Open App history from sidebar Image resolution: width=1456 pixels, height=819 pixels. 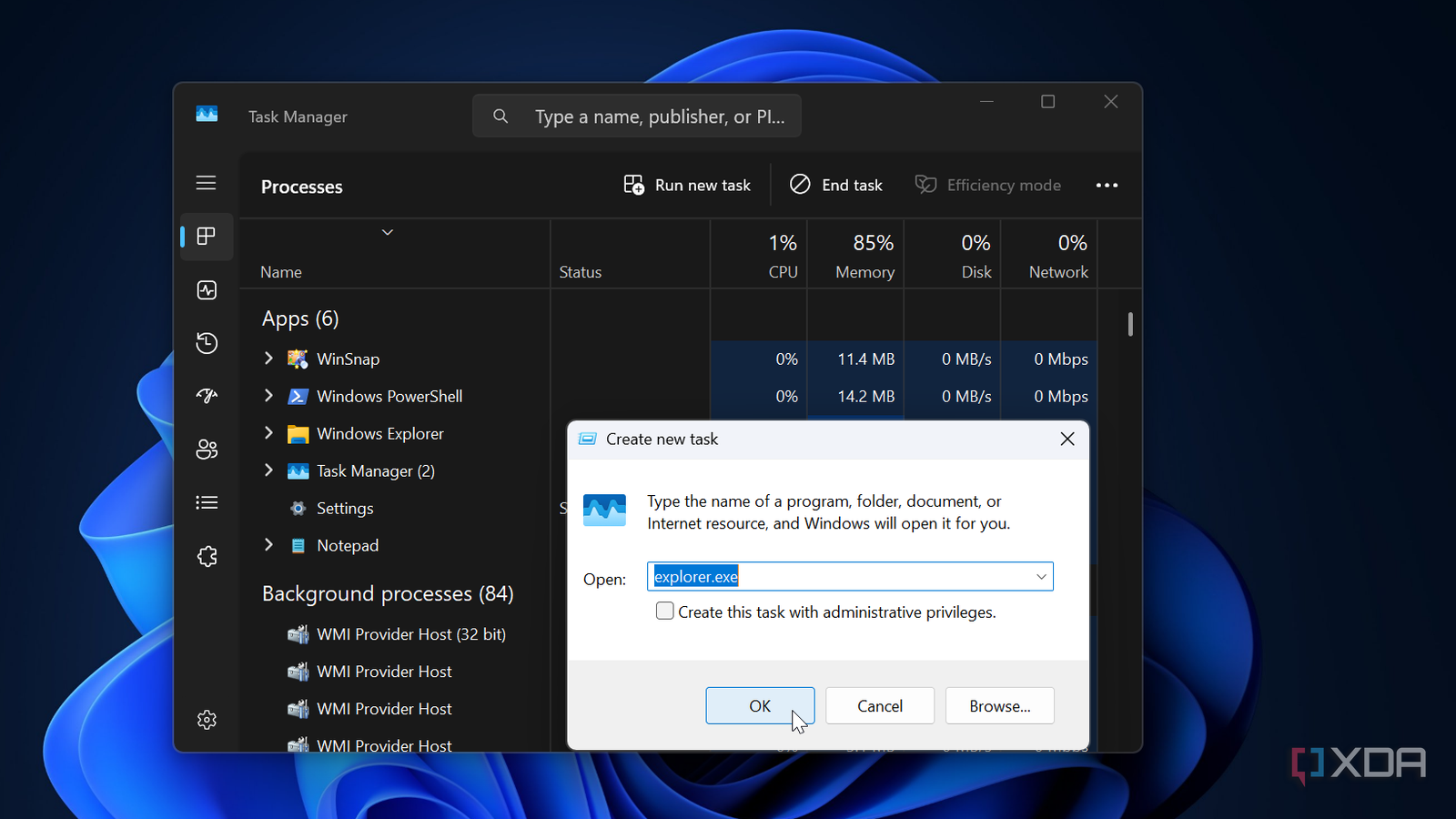pyautogui.click(x=207, y=343)
